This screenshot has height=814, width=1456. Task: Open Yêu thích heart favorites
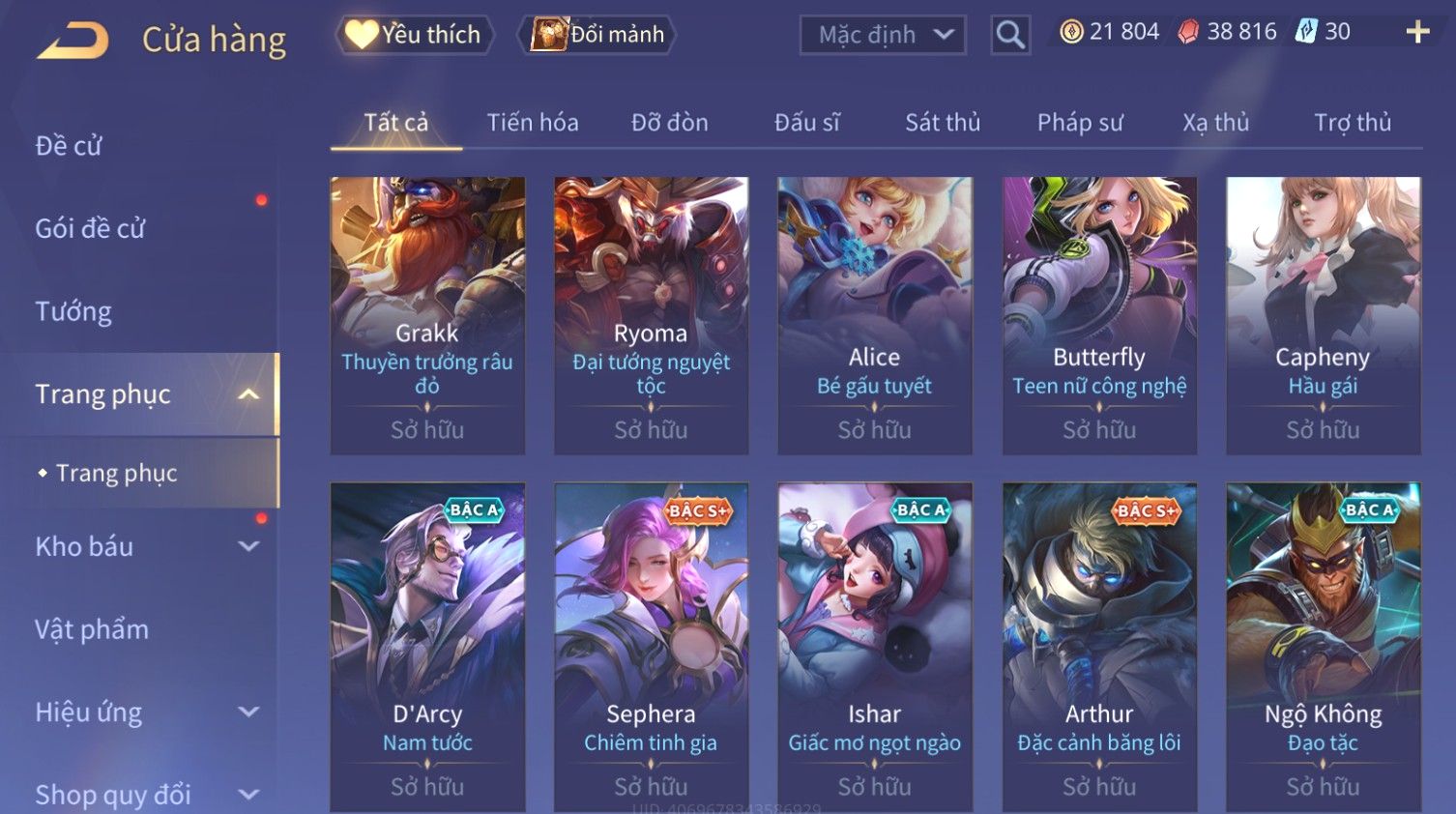pyautogui.click(x=415, y=35)
